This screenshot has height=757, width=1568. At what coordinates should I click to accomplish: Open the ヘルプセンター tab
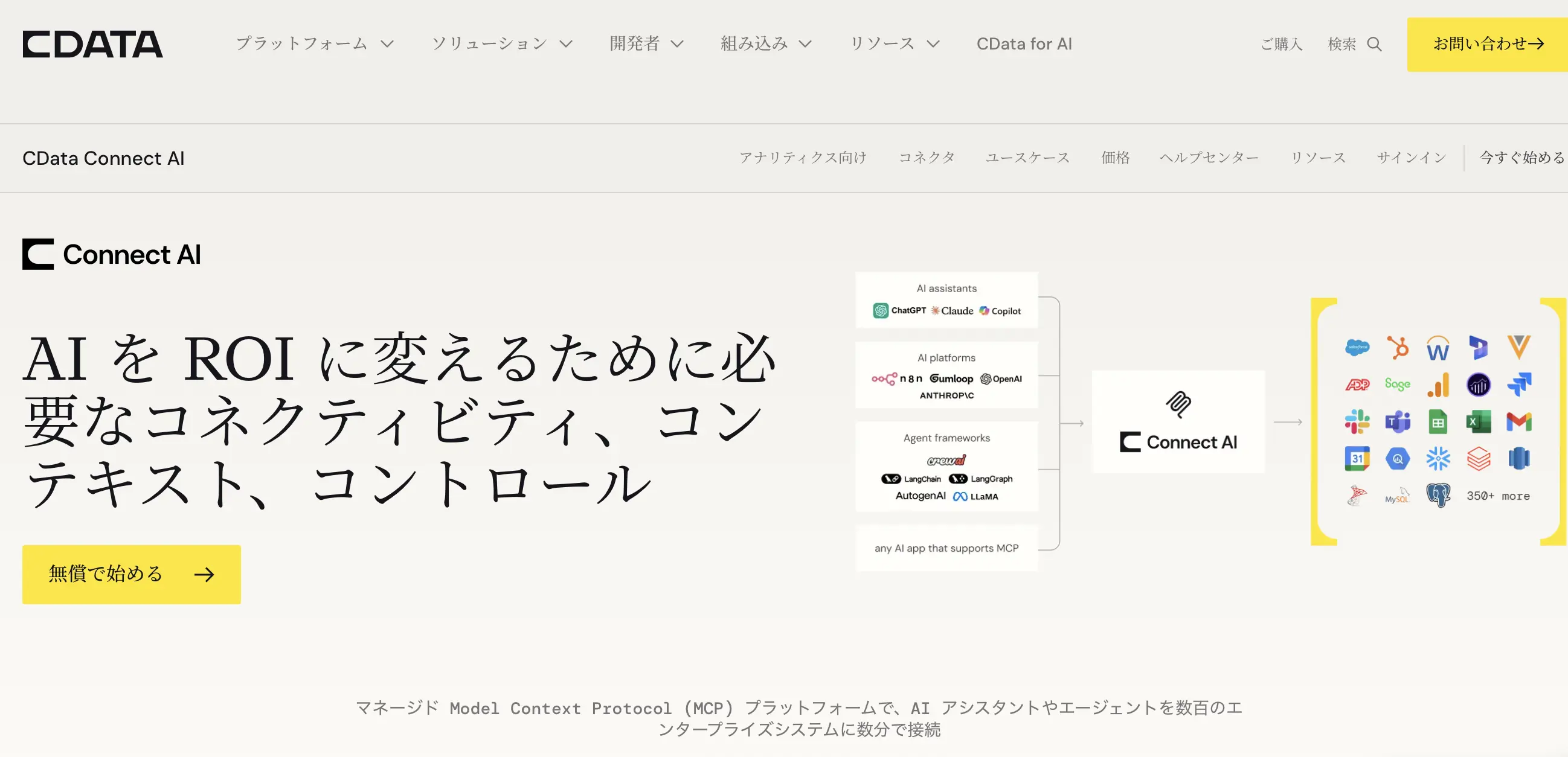point(1209,158)
